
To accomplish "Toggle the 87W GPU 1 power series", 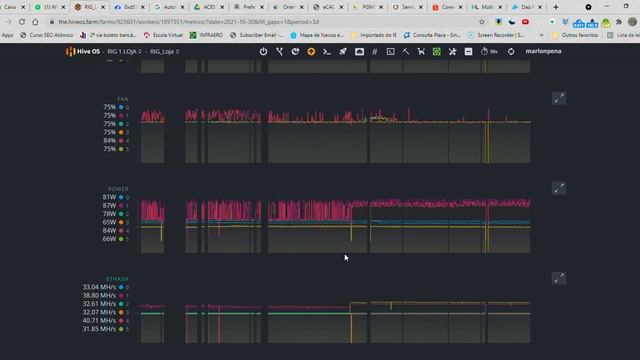I will tap(116, 205).
